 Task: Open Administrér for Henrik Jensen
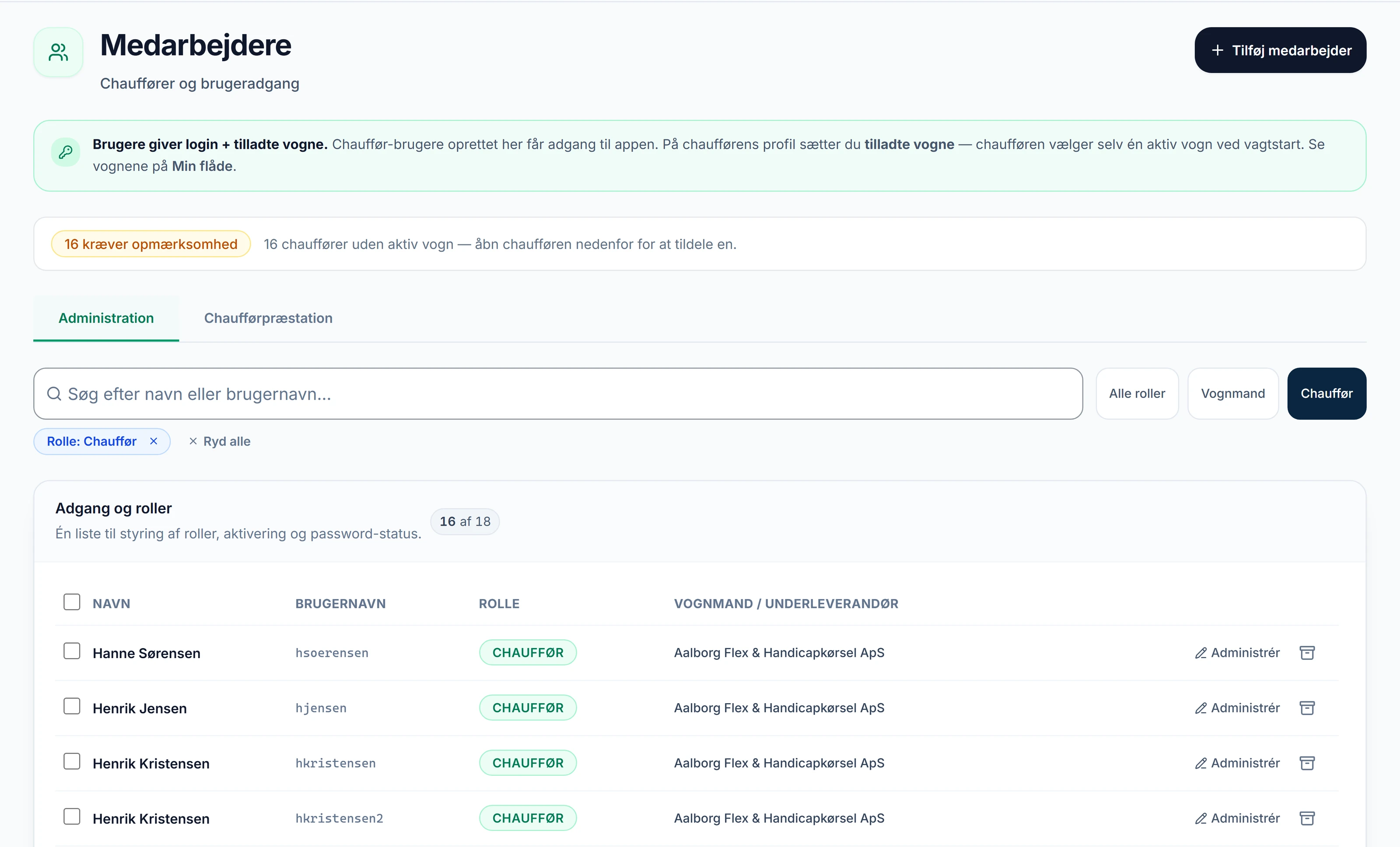pyautogui.click(x=1237, y=708)
